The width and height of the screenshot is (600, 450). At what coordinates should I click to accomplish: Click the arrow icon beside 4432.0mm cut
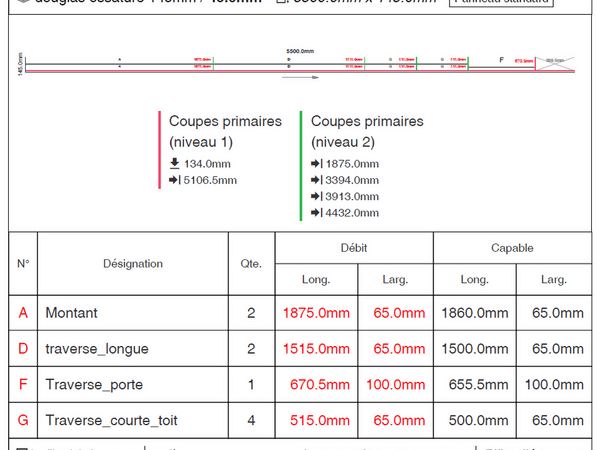click(x=317, y=212)
